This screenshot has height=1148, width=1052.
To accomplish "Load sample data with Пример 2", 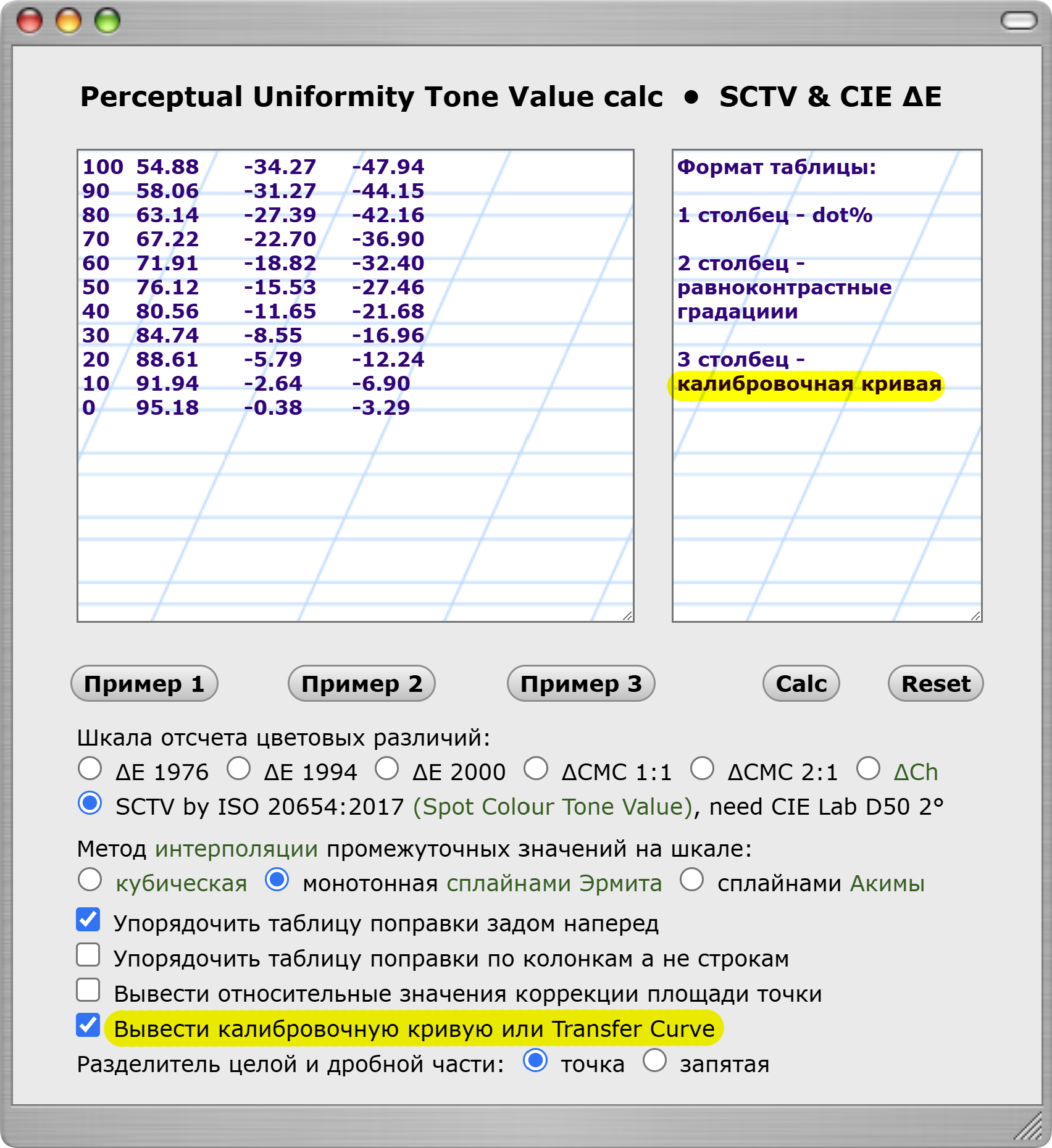I will (x=362, y=683).
